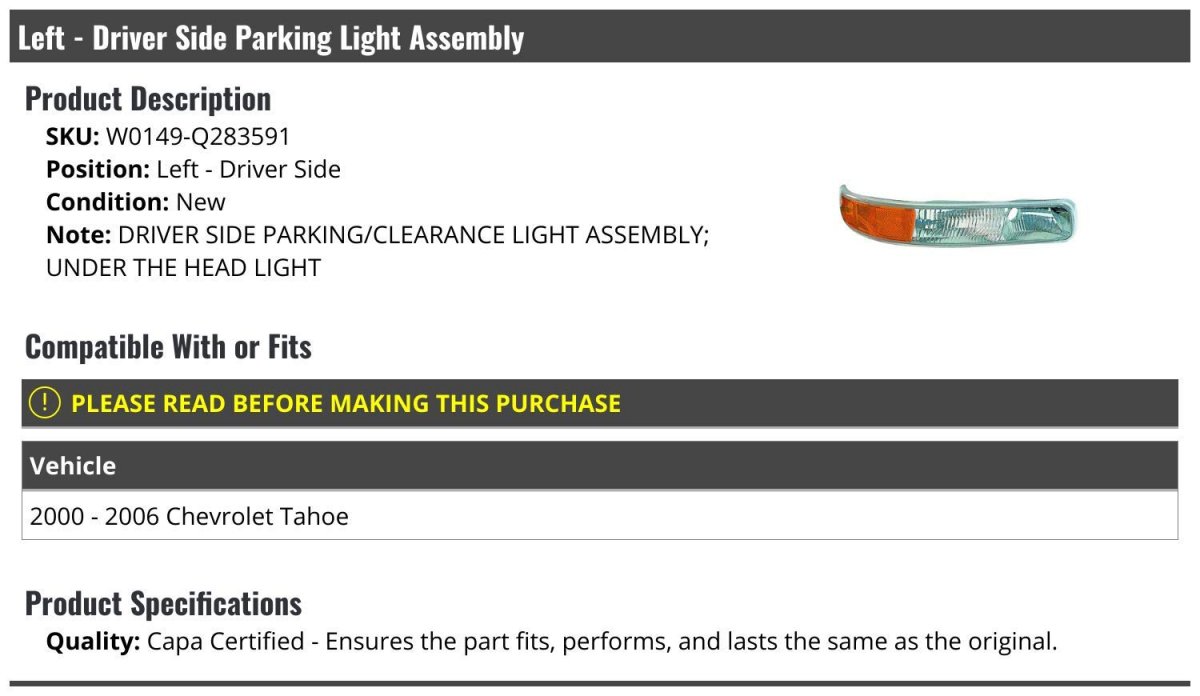
Task: Click the parking light product image
Action: coord(957,216)
